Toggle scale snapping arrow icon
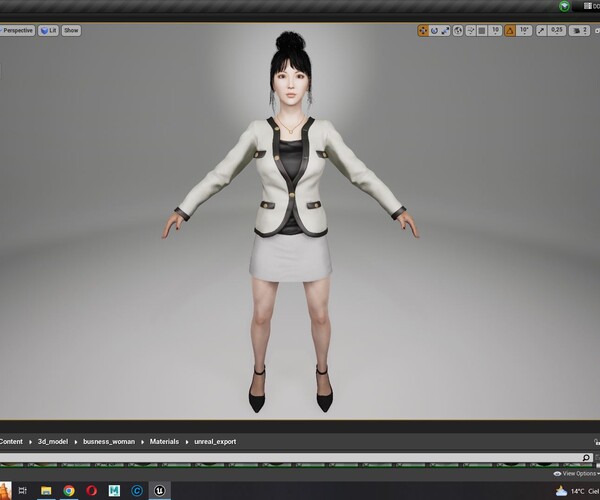Image resolution: width=600 pixels, height=500 pixels. click(541, 31)
